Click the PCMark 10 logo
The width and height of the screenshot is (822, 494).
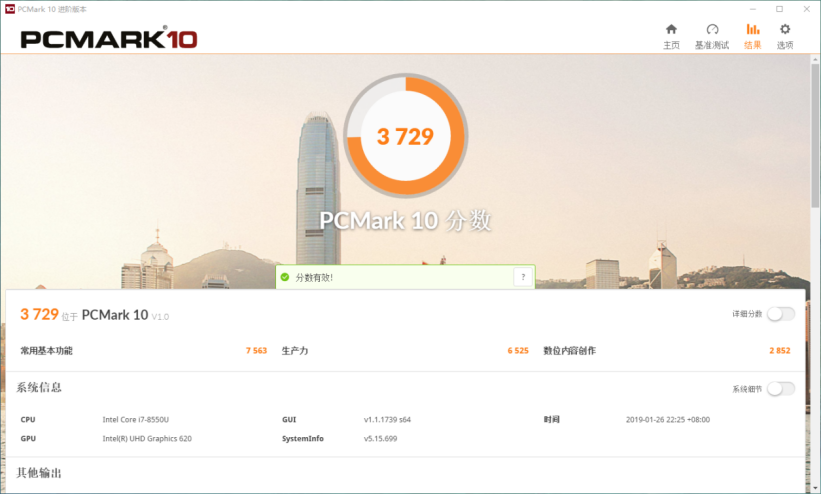[109, 39]
